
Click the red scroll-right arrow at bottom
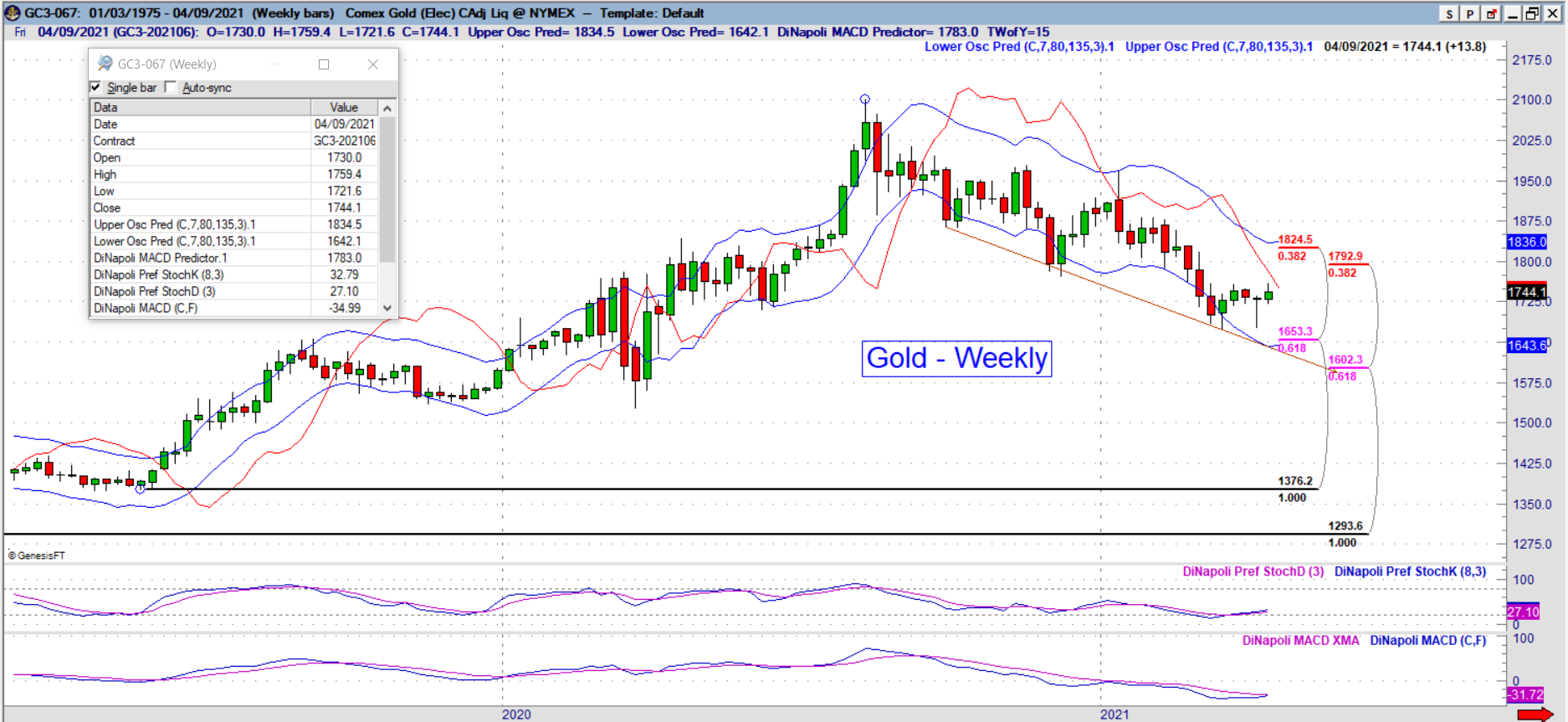coord(1535,714)
